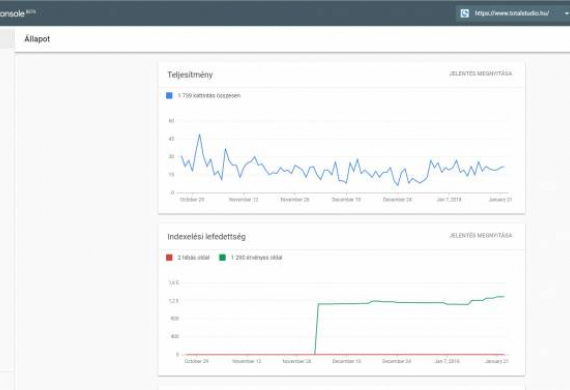Image resolution: width=570 pixels, height=390 pixels.
Task: Click 'October 29' on the Indexelési lefedettség axis
Action: click(196, 361)
